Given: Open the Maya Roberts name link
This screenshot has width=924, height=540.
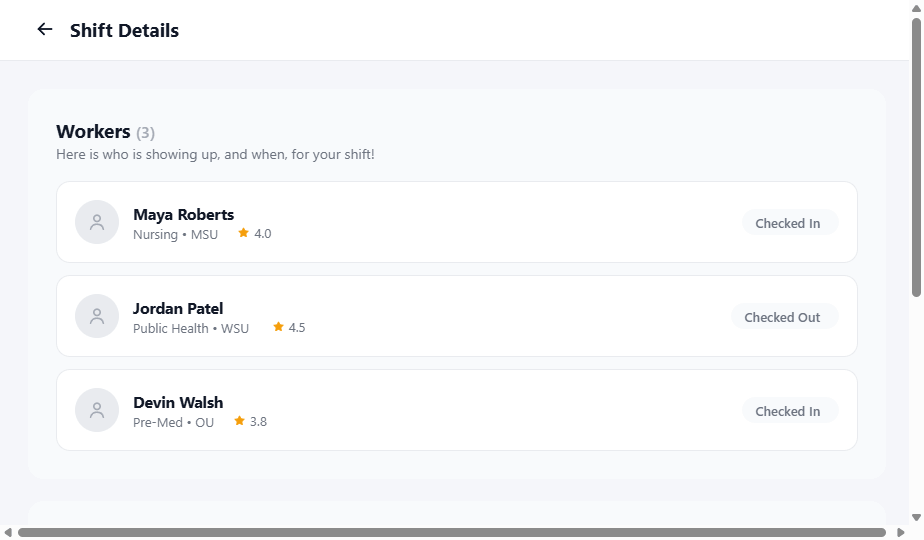Looking at the screenshot, I should pyautogui.click(x=183, y=215).
